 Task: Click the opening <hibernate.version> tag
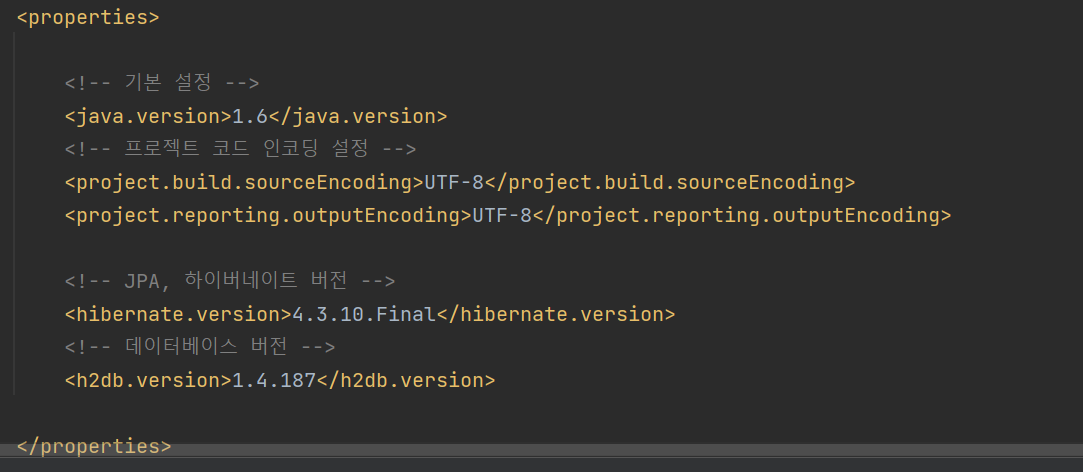pos(178,314)
